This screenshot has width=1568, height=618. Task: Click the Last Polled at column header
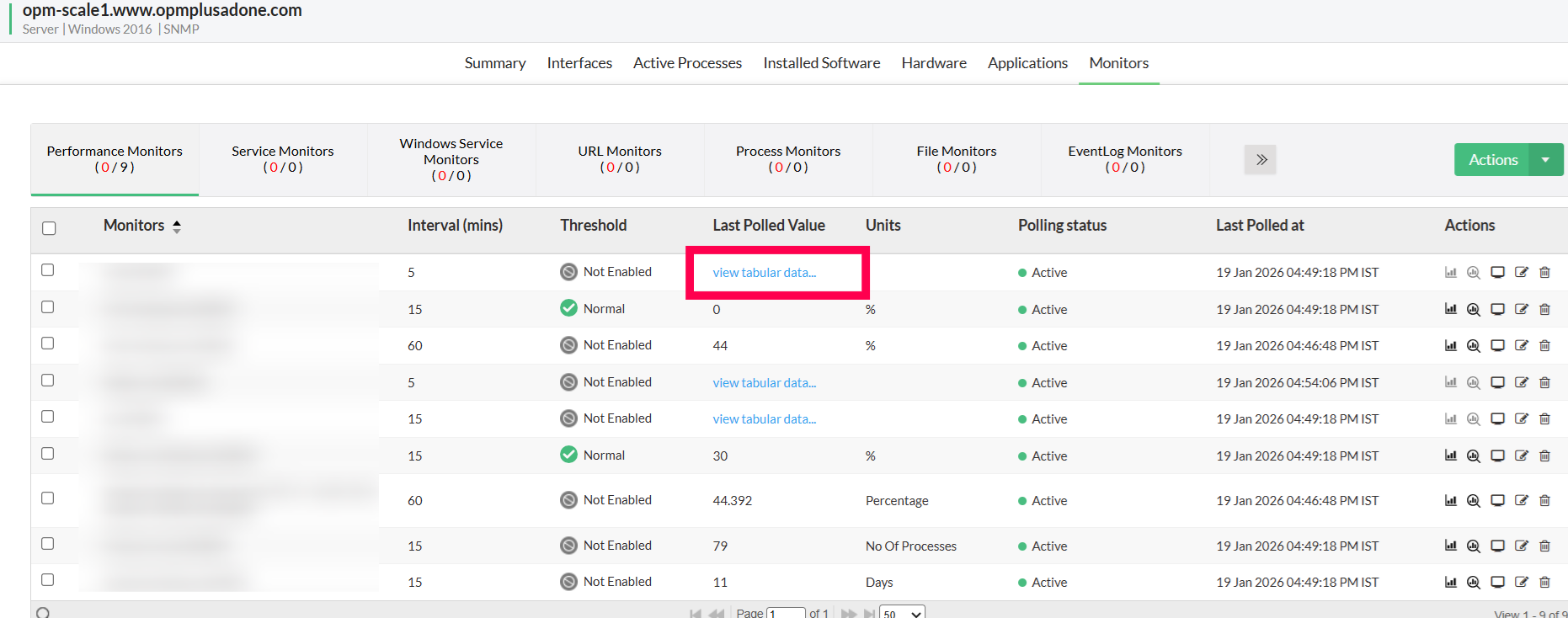(x=1260, y=226)
